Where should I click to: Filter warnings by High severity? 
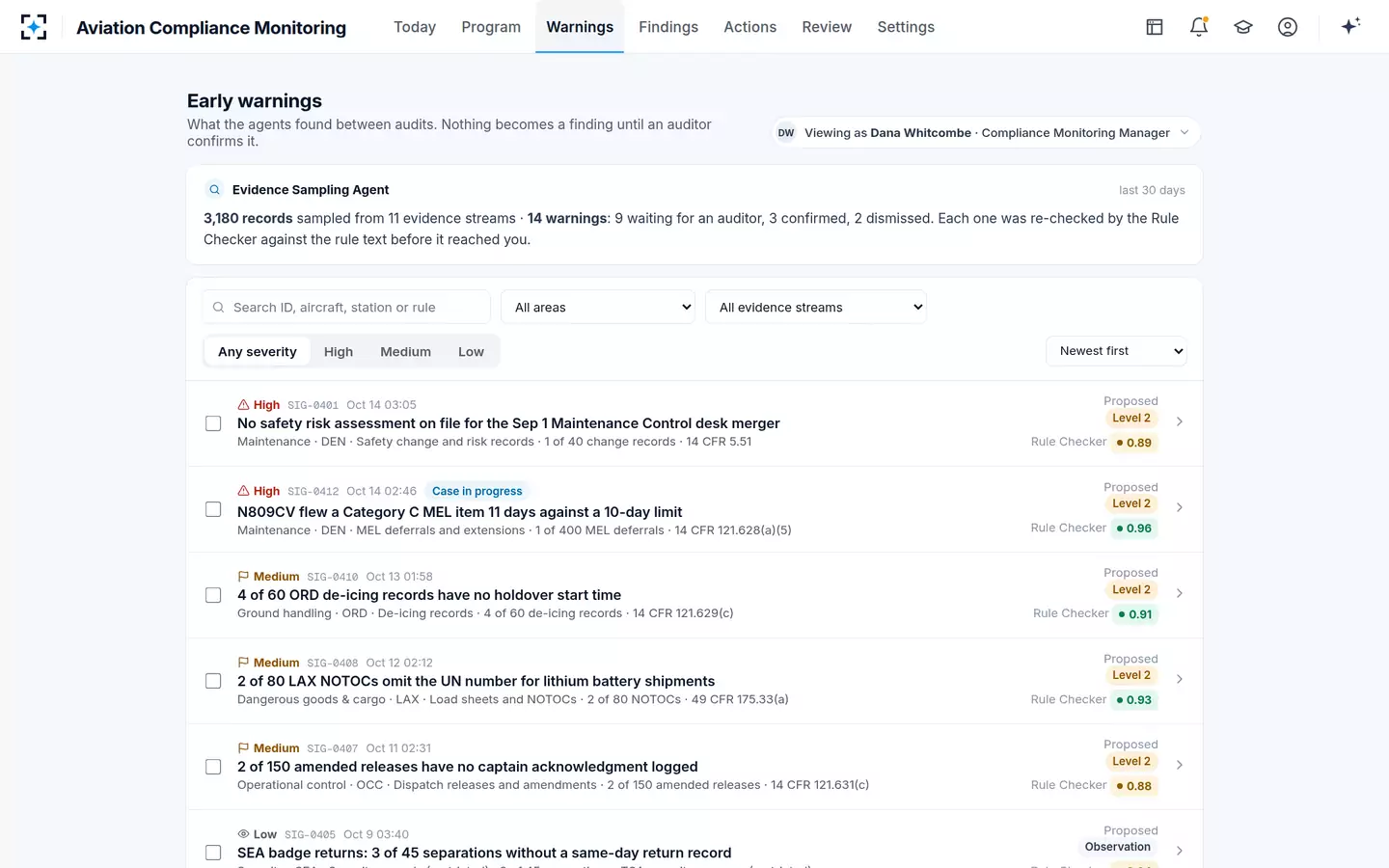(x=339, y=352)
